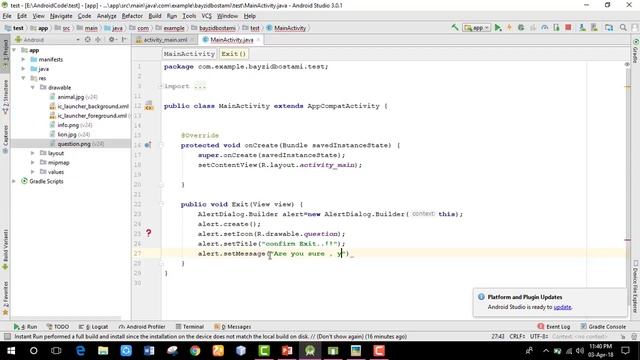Expand the java folder in project tree

[x=23, y=69]
